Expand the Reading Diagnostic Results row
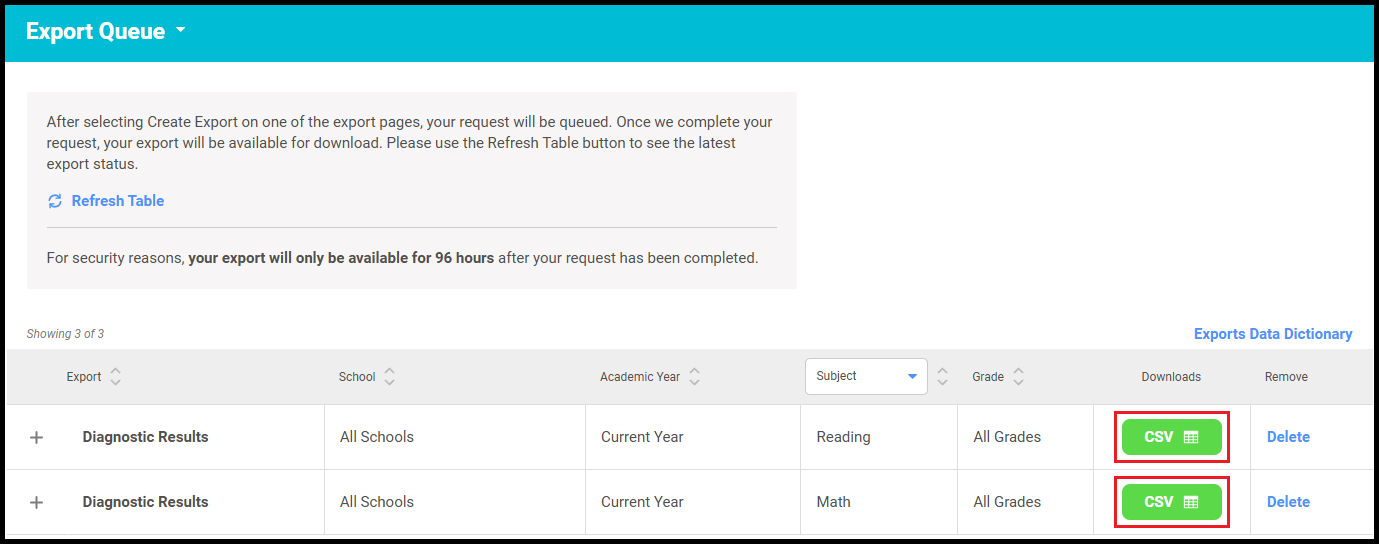The width and height of the screenshot is (1379, 544). point(37,437)
